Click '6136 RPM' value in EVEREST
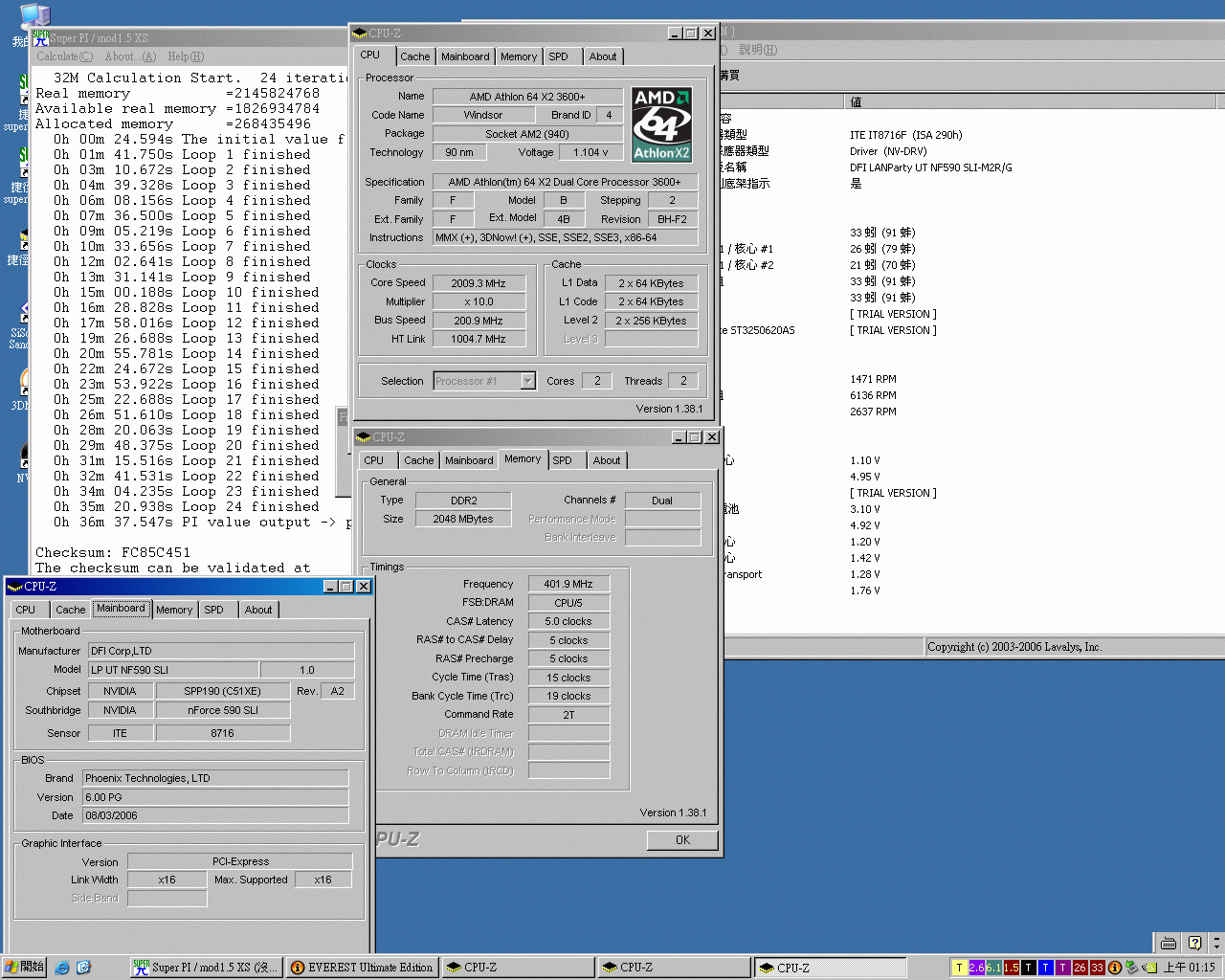 873,395
